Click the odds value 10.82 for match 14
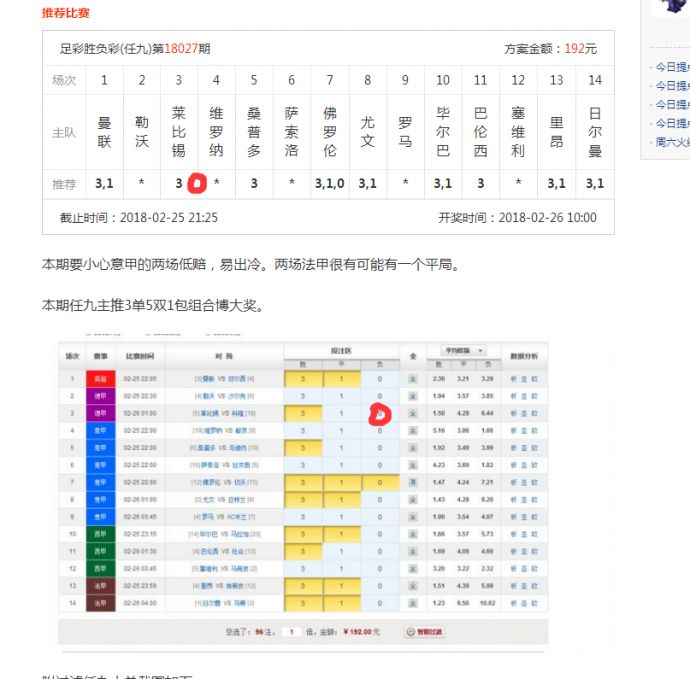The image size is (690, 679). pyautogui.click(x=488, y=603)
